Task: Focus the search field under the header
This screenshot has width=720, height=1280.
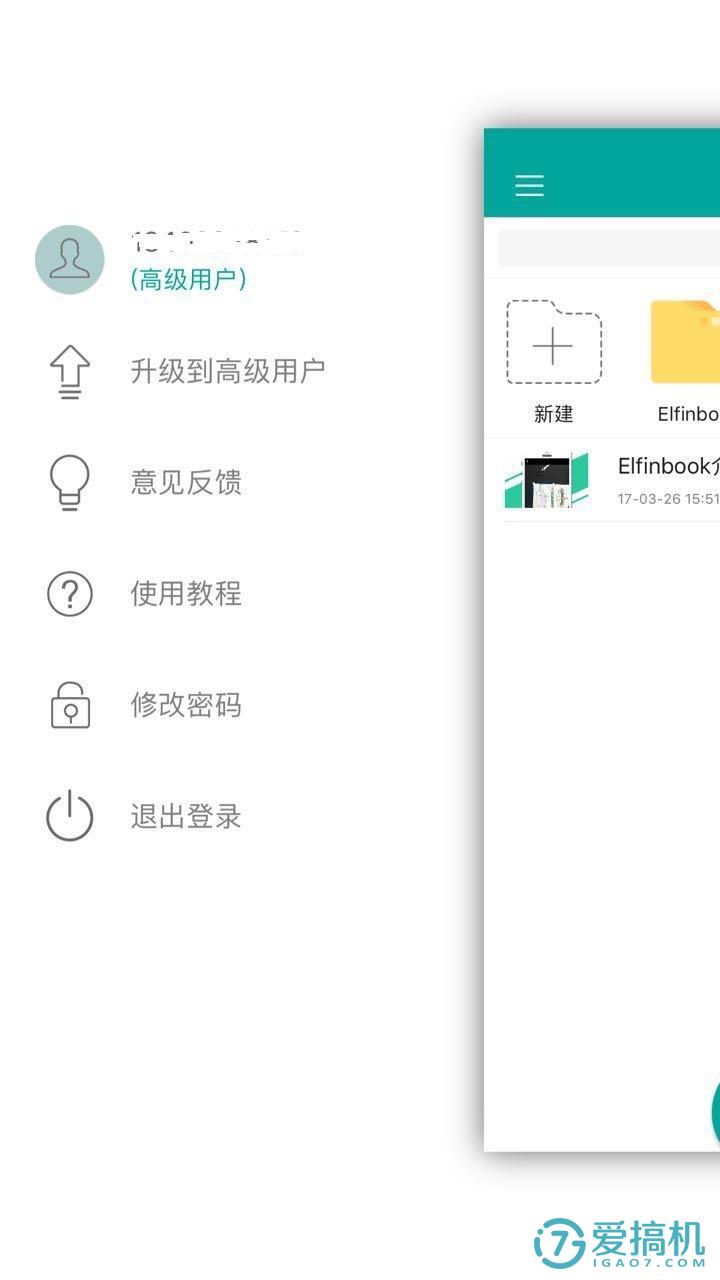Action: pos(609,248)
